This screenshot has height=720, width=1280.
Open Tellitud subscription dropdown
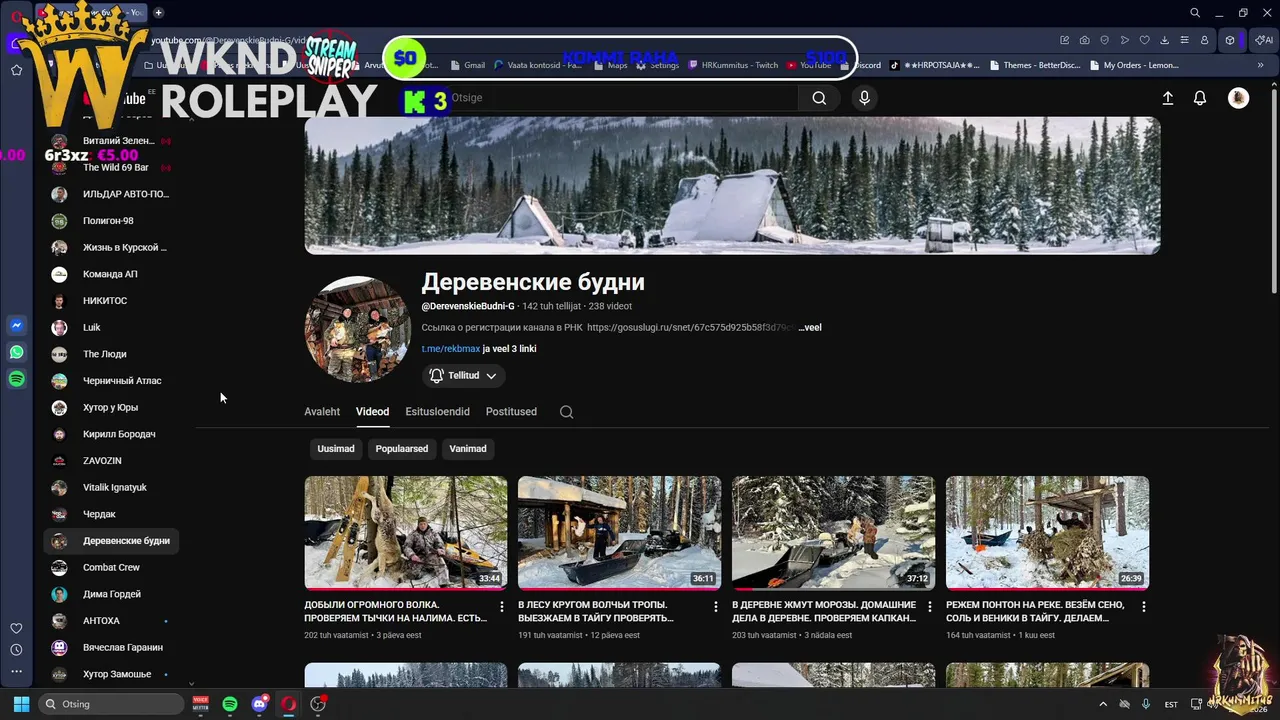pyautogui.click(x=463, y=376)
